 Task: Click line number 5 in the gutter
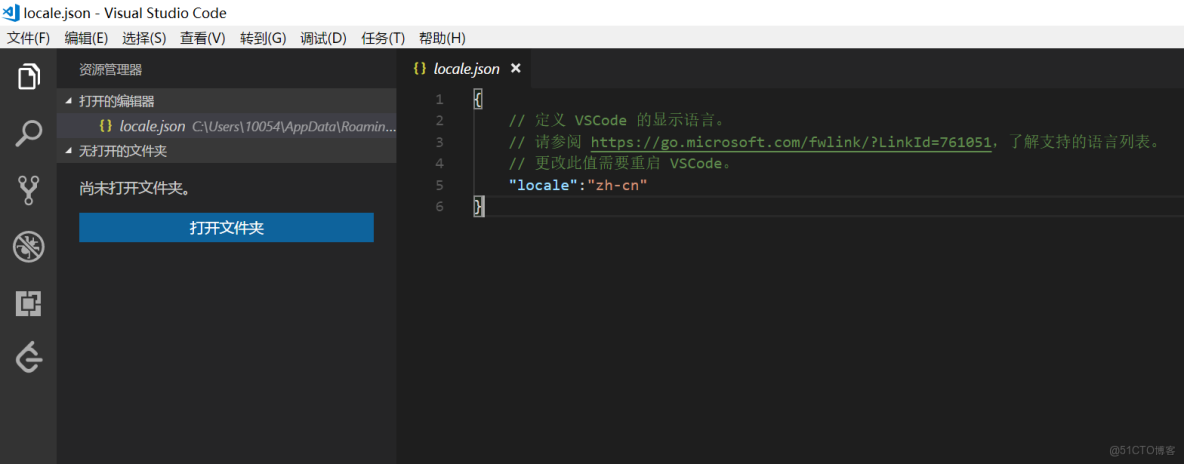[440, 184]
